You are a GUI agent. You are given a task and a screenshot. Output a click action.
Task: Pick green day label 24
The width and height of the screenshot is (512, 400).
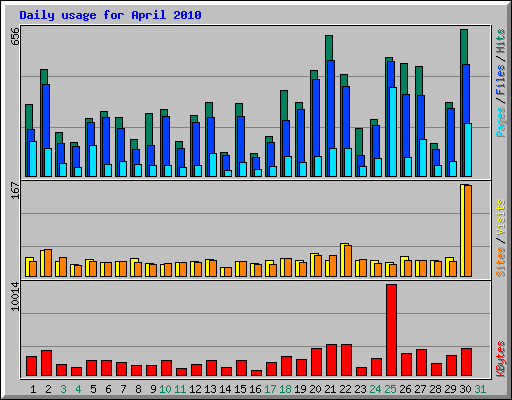(375, 389)
